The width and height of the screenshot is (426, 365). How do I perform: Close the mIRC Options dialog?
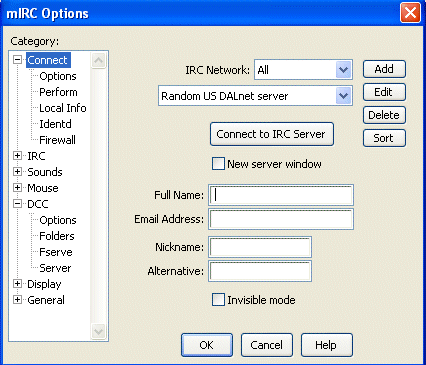coord(410,13)
